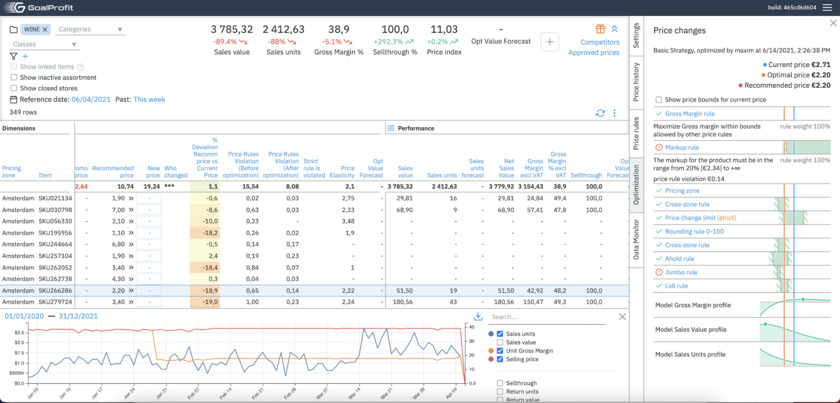Viewport: 840px width, 403px height.
Task: Open the Competitors link
Action: [600, 42]
